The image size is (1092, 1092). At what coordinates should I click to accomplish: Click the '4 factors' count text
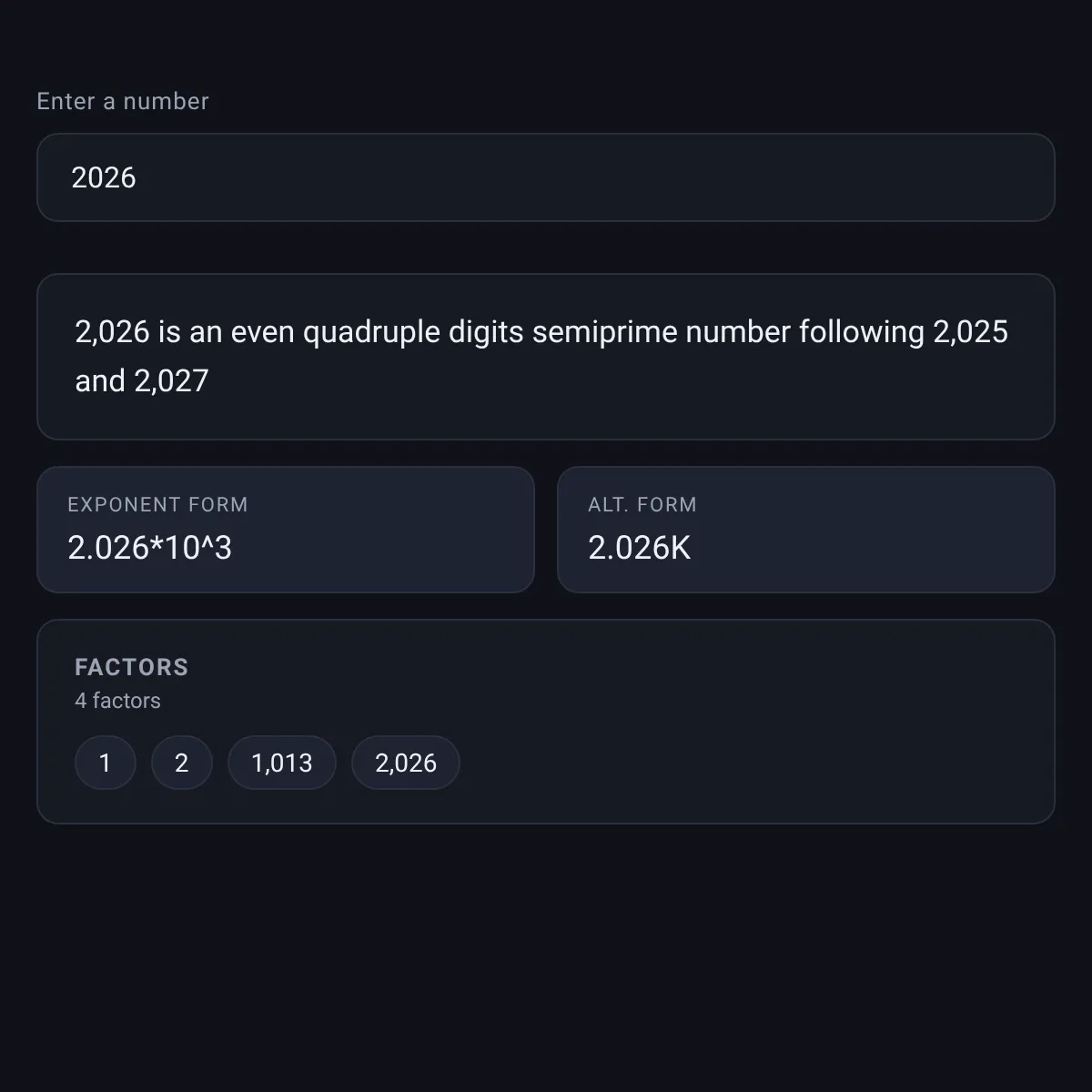point(118,701)
